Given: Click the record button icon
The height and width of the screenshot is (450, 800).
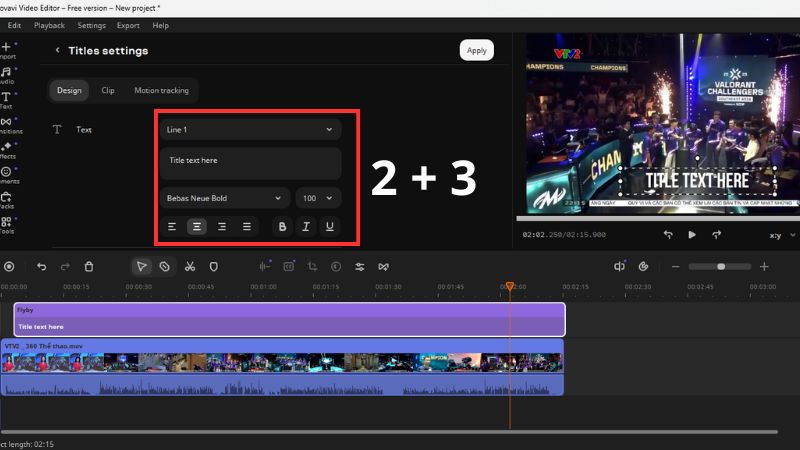Looking at the screenshot, I should (9, 267).
